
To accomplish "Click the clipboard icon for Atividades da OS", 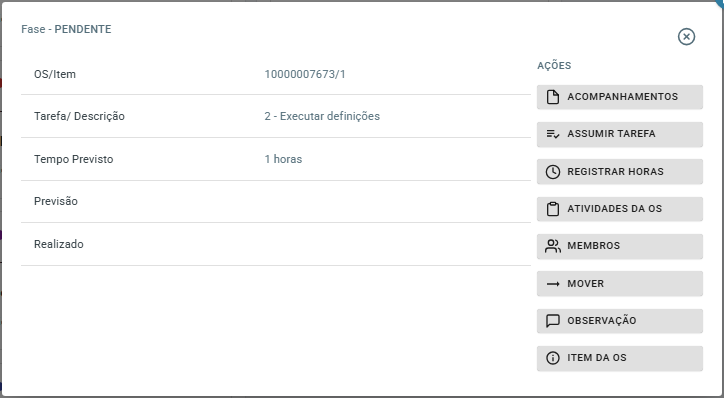I will tap(553, 209).
